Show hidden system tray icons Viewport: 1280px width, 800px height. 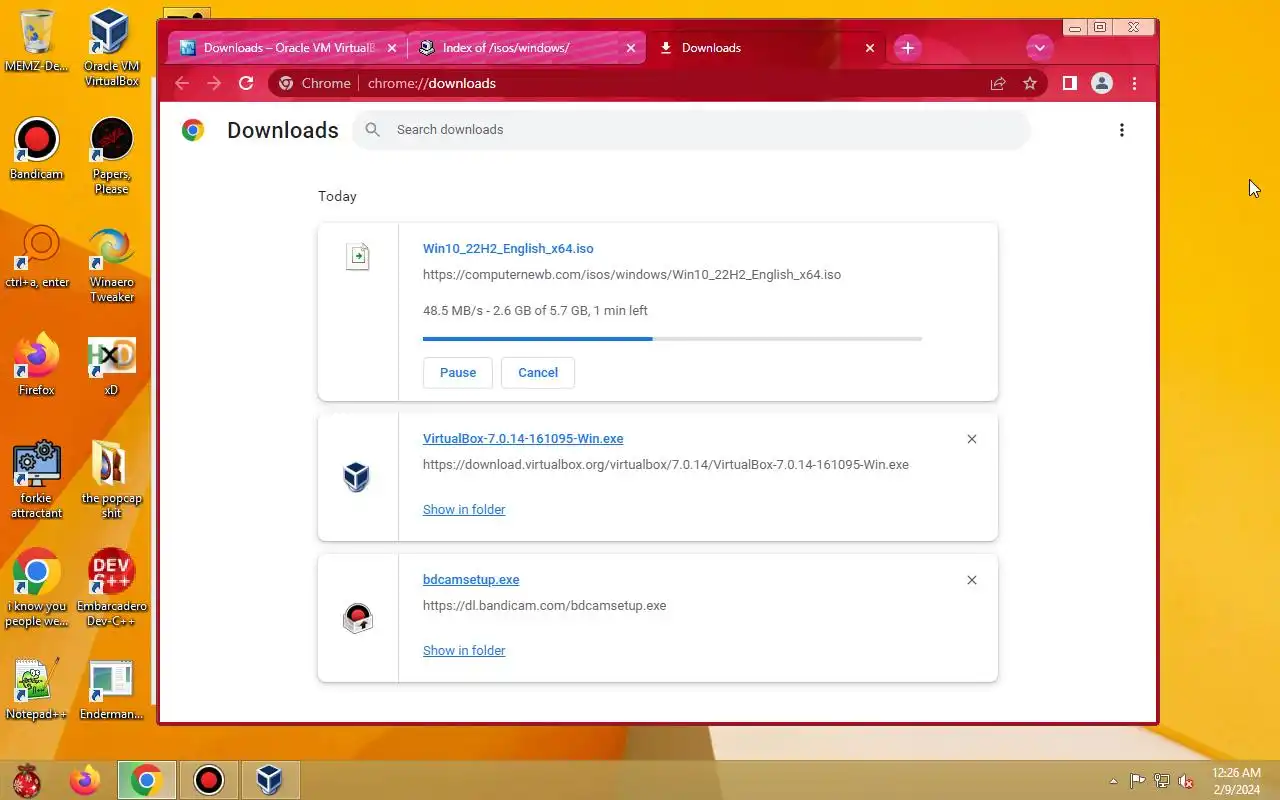click(x=1113, y=781)
